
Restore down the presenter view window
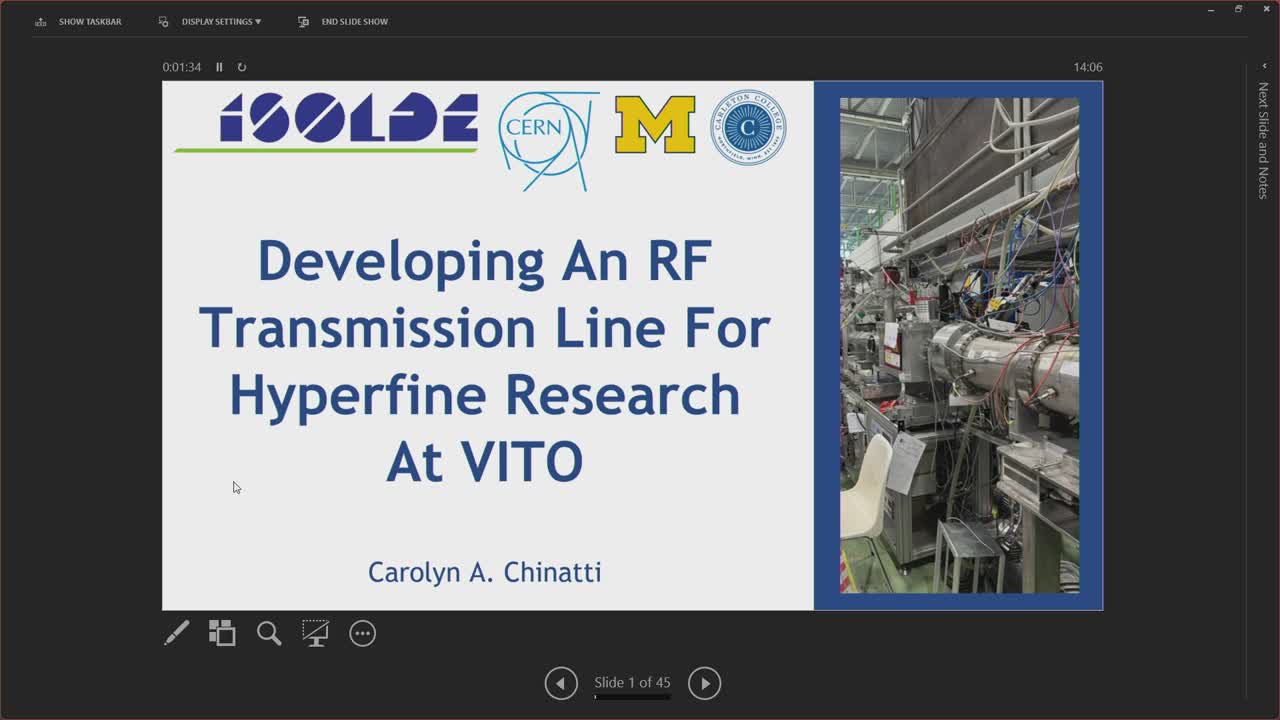point(1238,9)
